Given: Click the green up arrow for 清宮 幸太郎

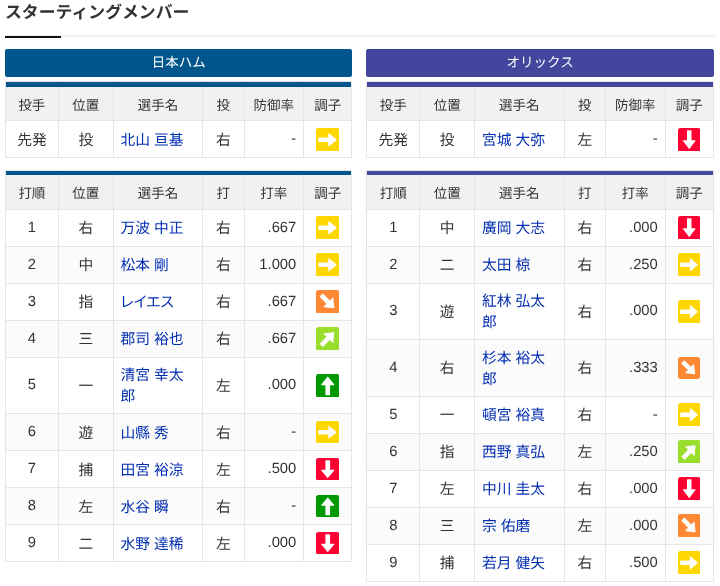Looking at the screenshot, I should (327, 385).
